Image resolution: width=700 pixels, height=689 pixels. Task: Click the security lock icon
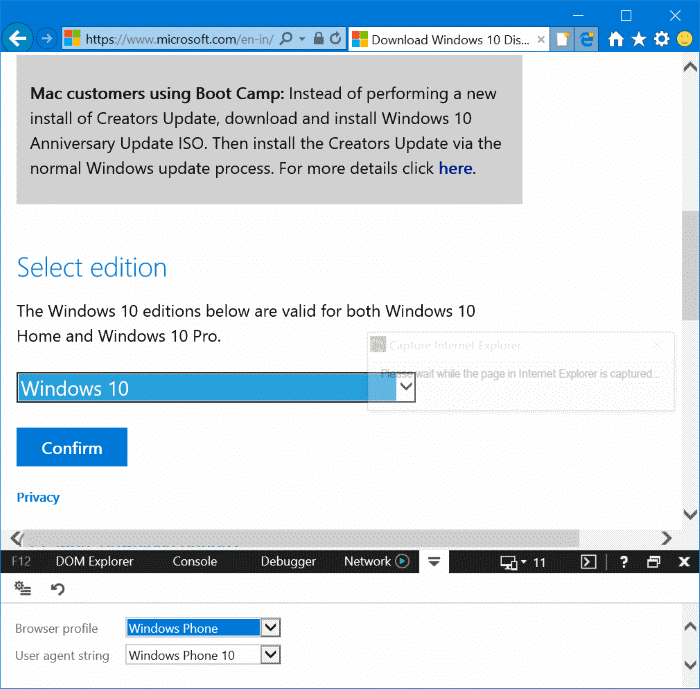point(318,38)
